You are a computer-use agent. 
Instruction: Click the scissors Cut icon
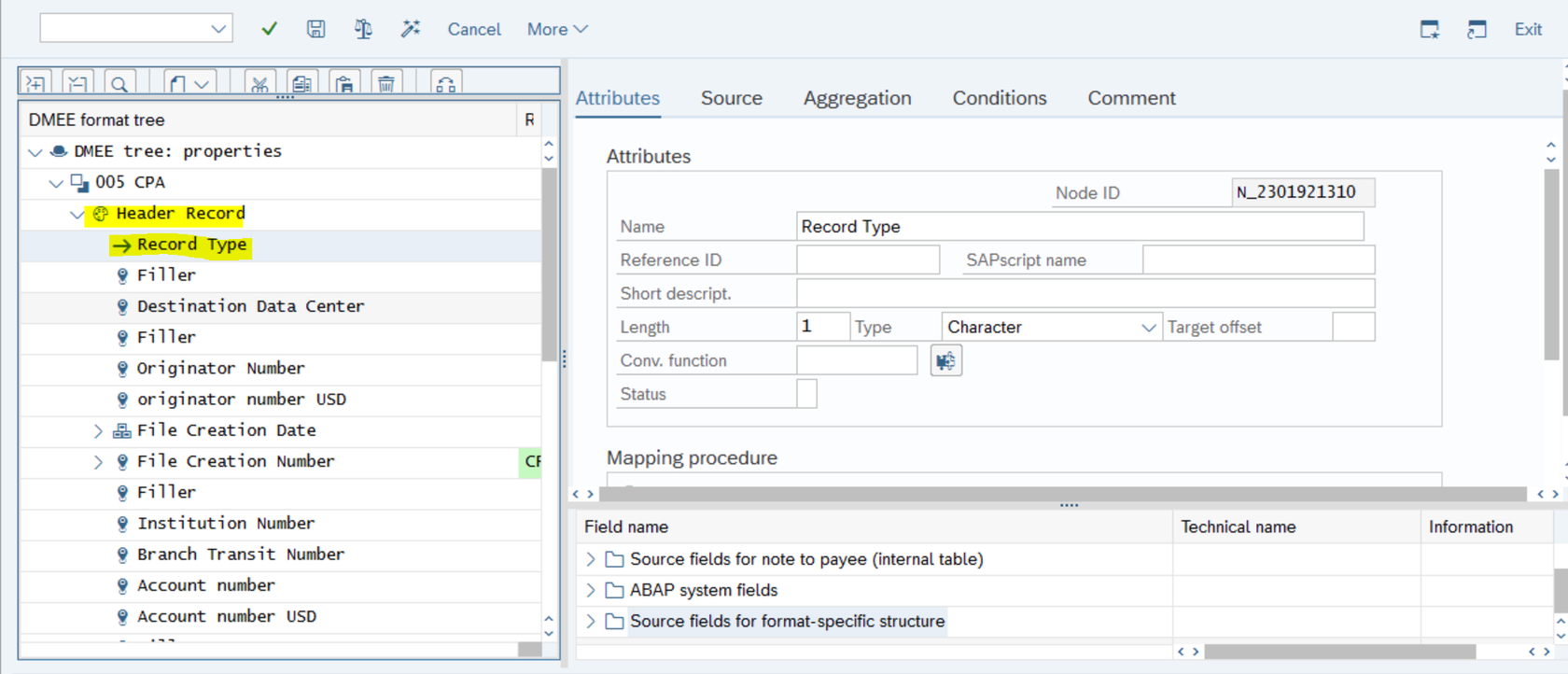pos(259,84)
